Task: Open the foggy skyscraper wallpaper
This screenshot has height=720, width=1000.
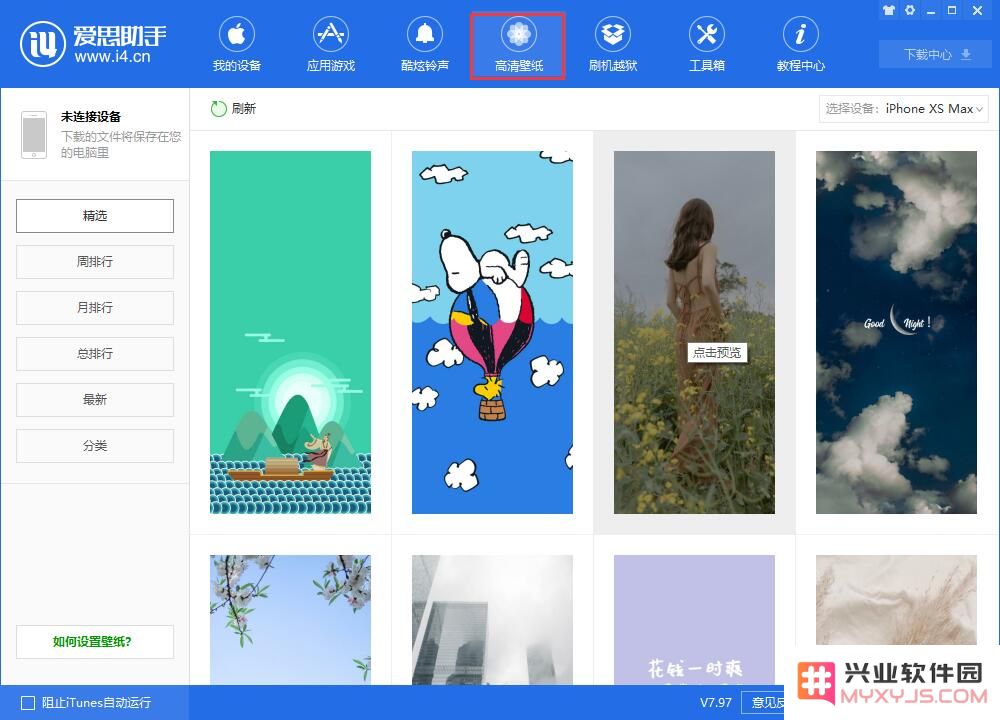Action: pyautogui.click(x=492, y=620)
